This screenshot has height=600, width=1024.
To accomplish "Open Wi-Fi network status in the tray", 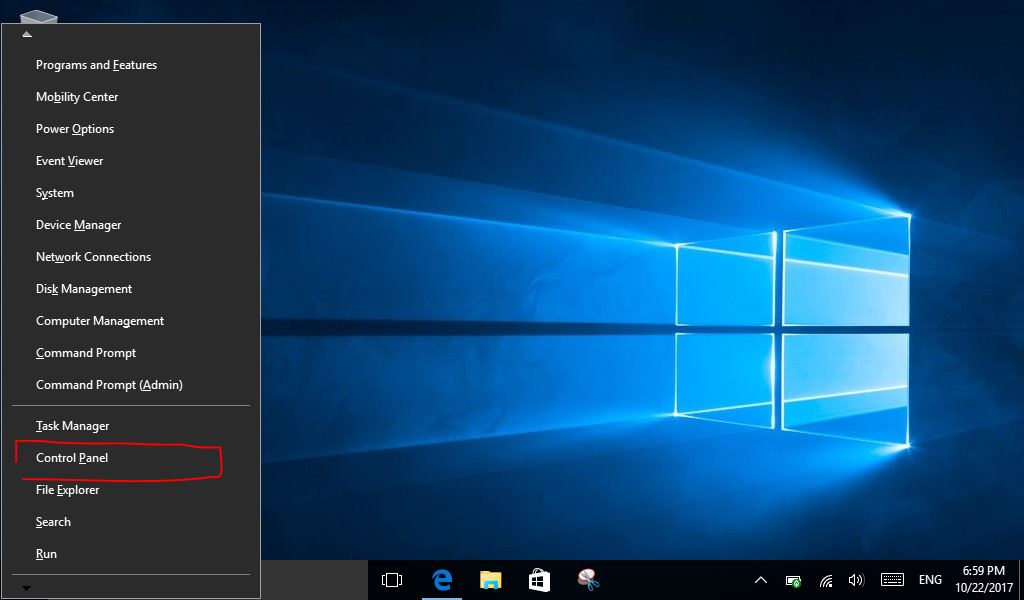I will point(825,580).
